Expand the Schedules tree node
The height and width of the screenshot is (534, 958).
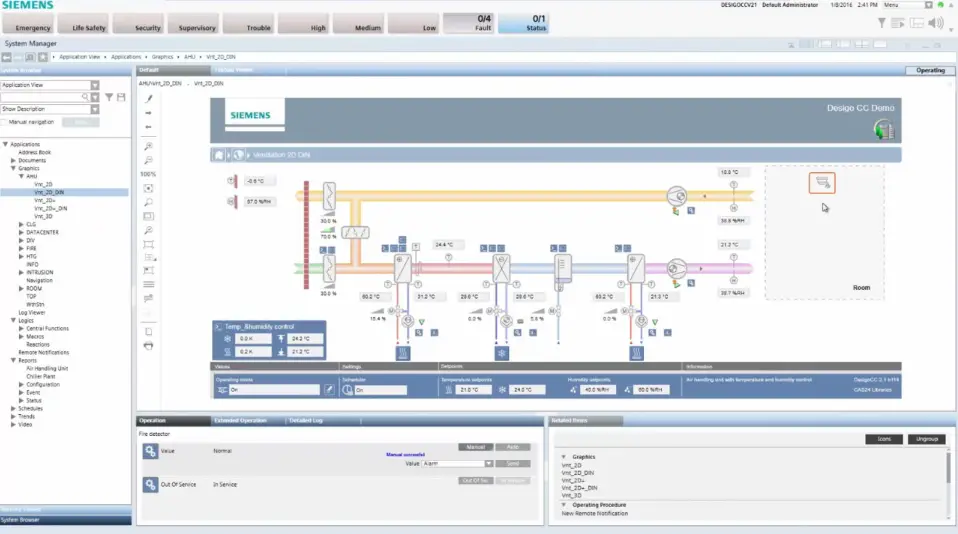13,408
